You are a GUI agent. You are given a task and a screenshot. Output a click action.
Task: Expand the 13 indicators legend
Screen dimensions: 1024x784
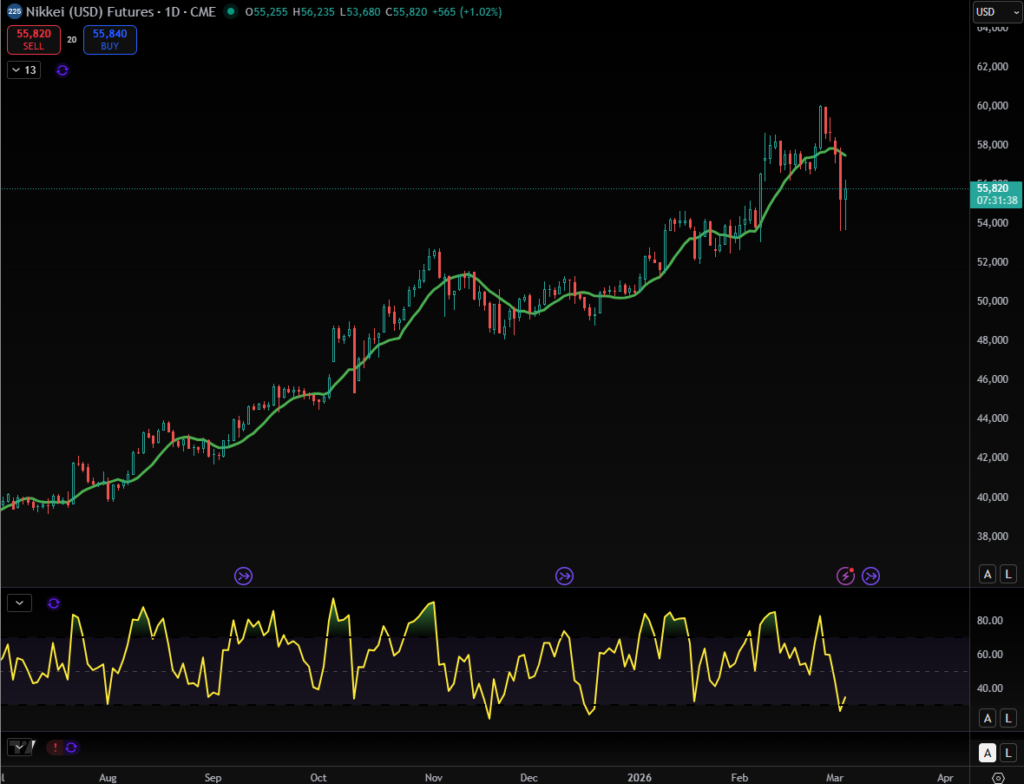(23, 70)
